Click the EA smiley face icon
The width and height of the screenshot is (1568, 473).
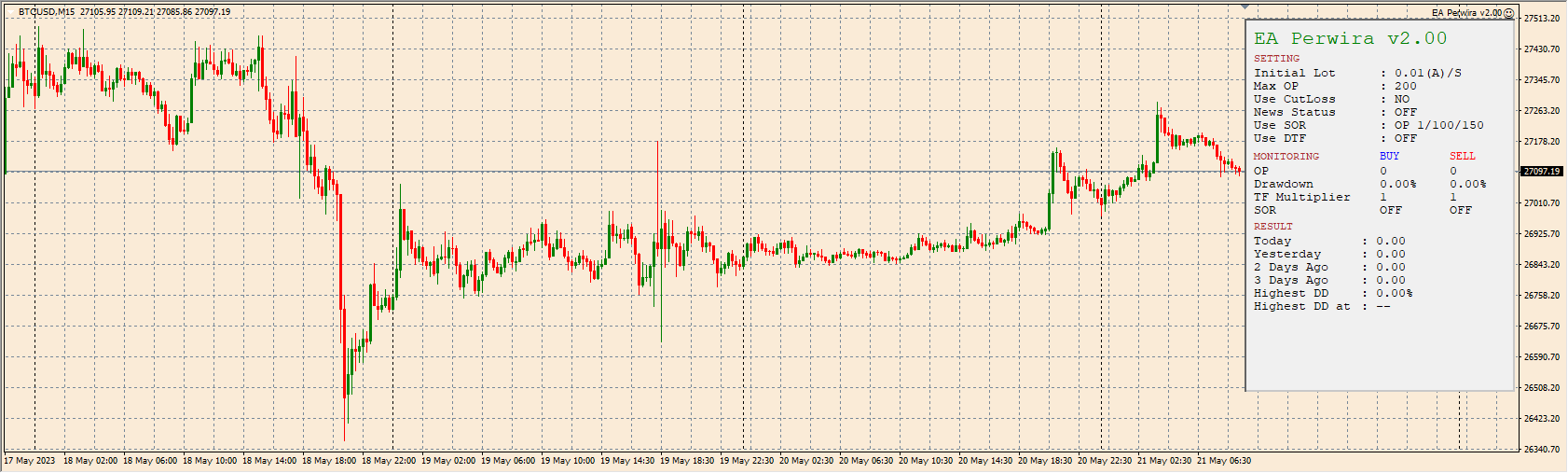click(1509, 13)
